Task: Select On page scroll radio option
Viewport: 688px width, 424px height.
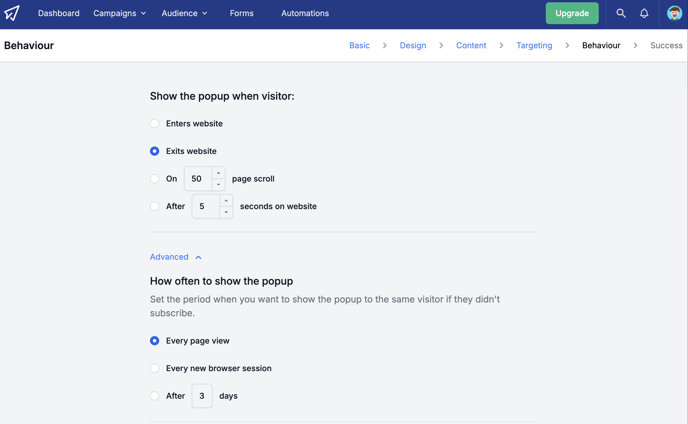Action: coord(154,179)
